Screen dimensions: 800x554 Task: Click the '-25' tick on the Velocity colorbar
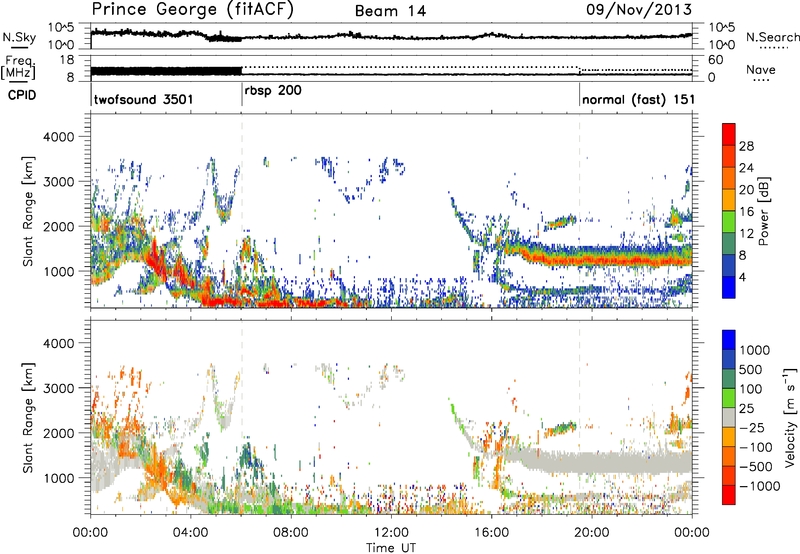[752, 427]
